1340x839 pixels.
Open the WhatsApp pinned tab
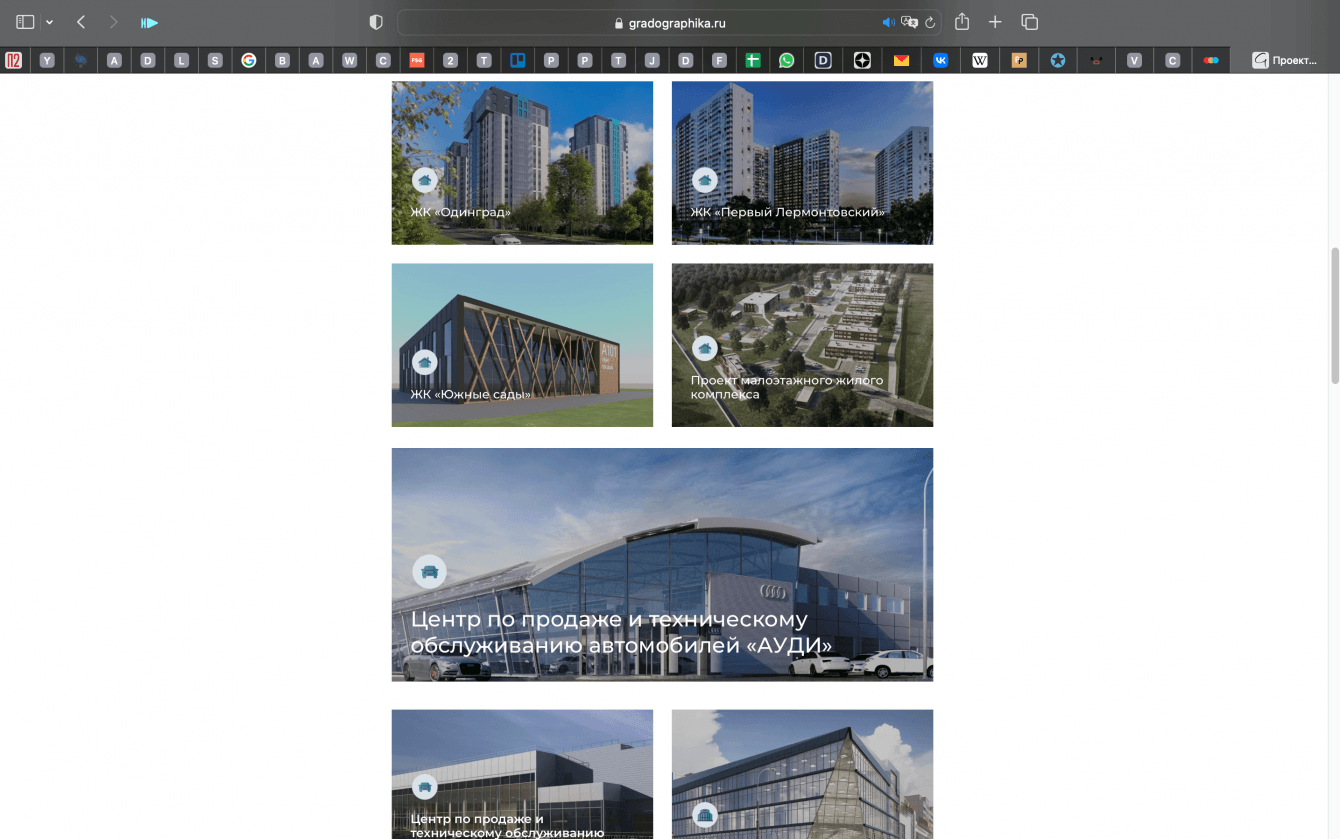(x=787, y=60)
